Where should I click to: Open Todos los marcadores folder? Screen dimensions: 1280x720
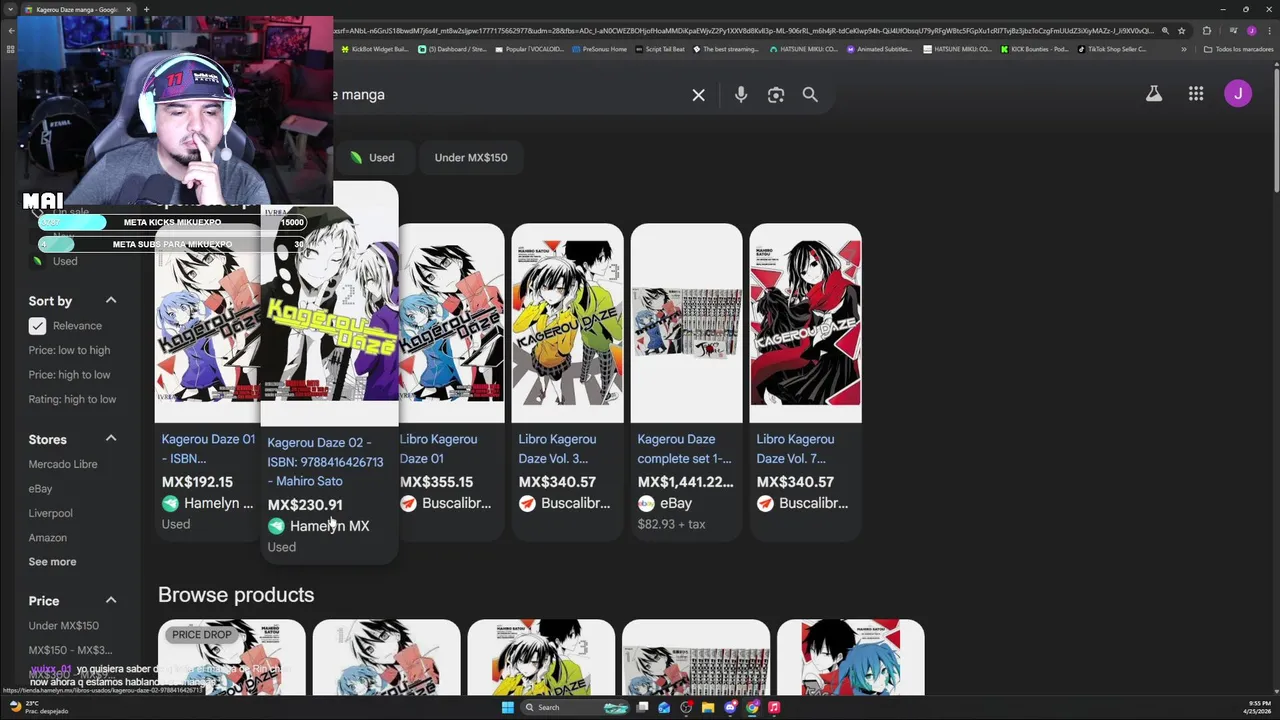[x=1238, y=49]
